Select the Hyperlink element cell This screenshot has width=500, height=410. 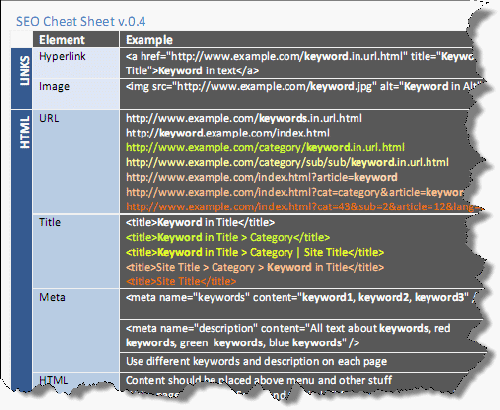(76, 63)
